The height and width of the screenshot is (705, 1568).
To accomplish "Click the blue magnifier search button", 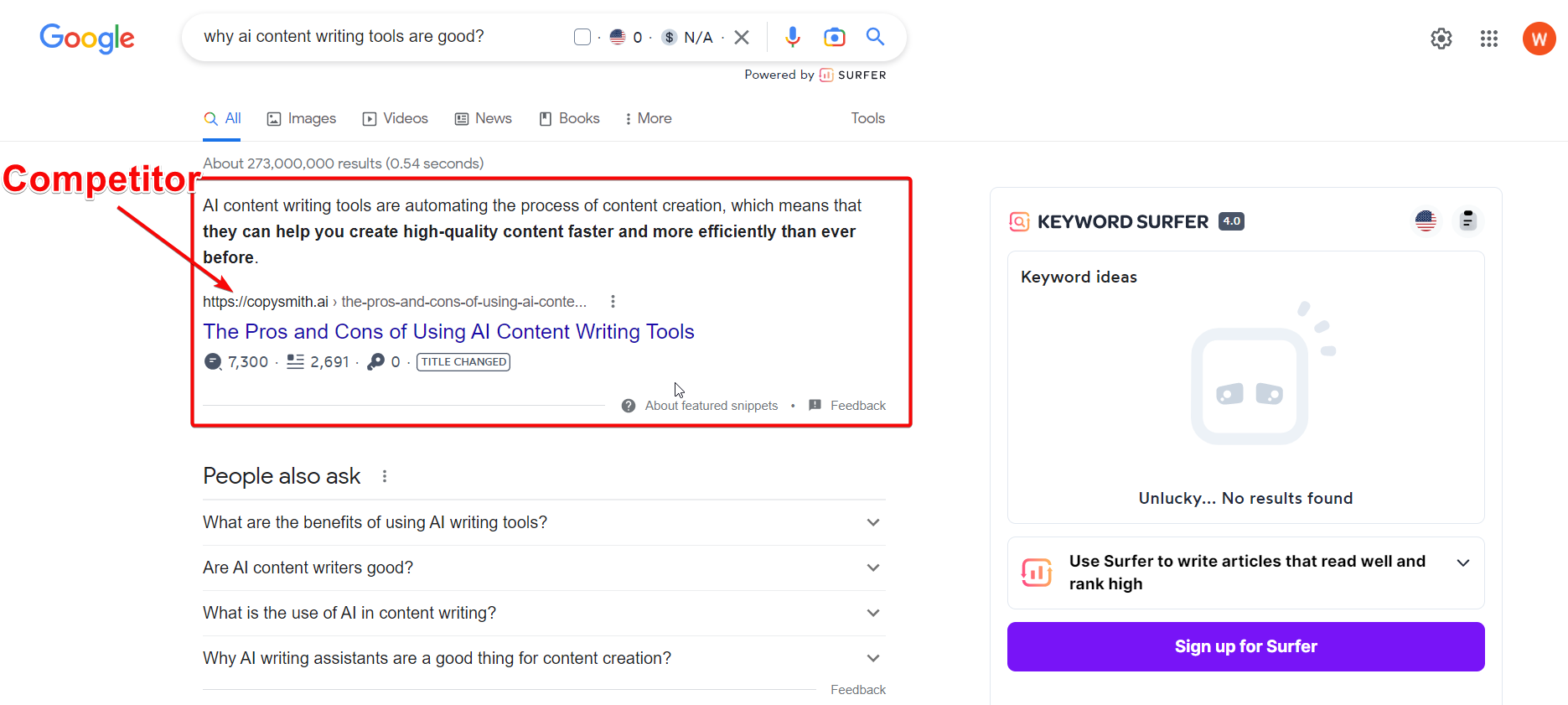I will (875, 37).
